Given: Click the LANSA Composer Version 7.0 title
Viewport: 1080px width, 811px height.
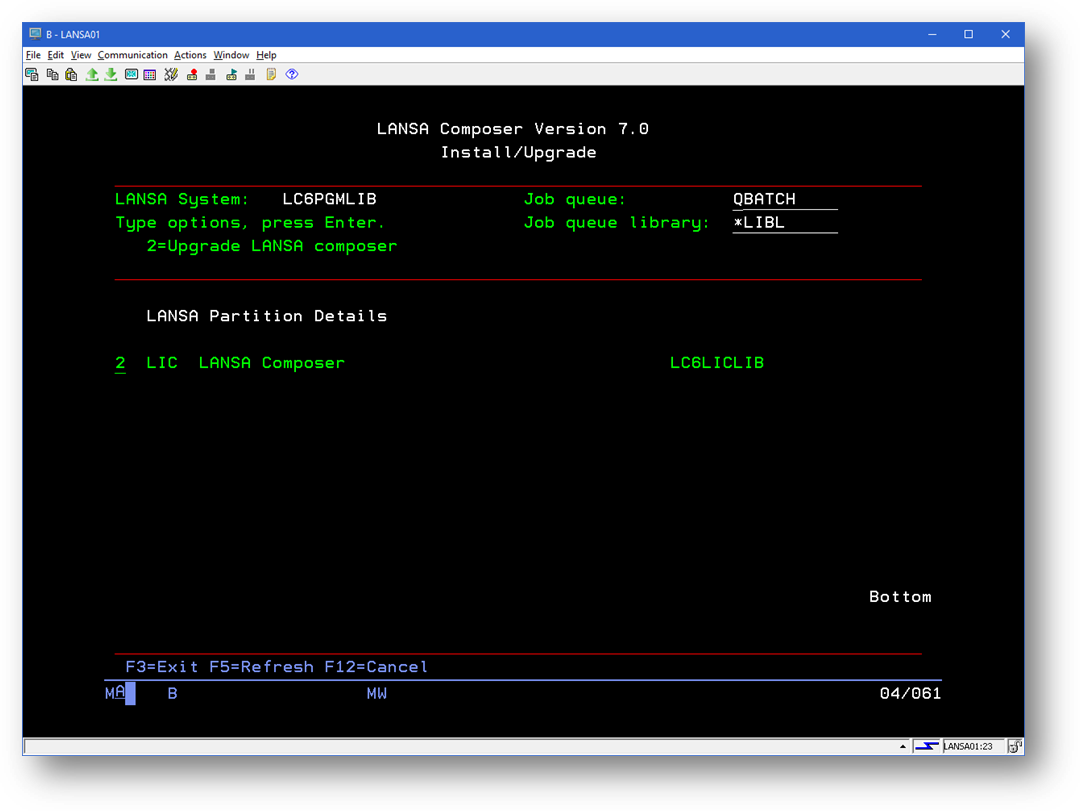Looking at the screenshot, I should tap(512, 129).
